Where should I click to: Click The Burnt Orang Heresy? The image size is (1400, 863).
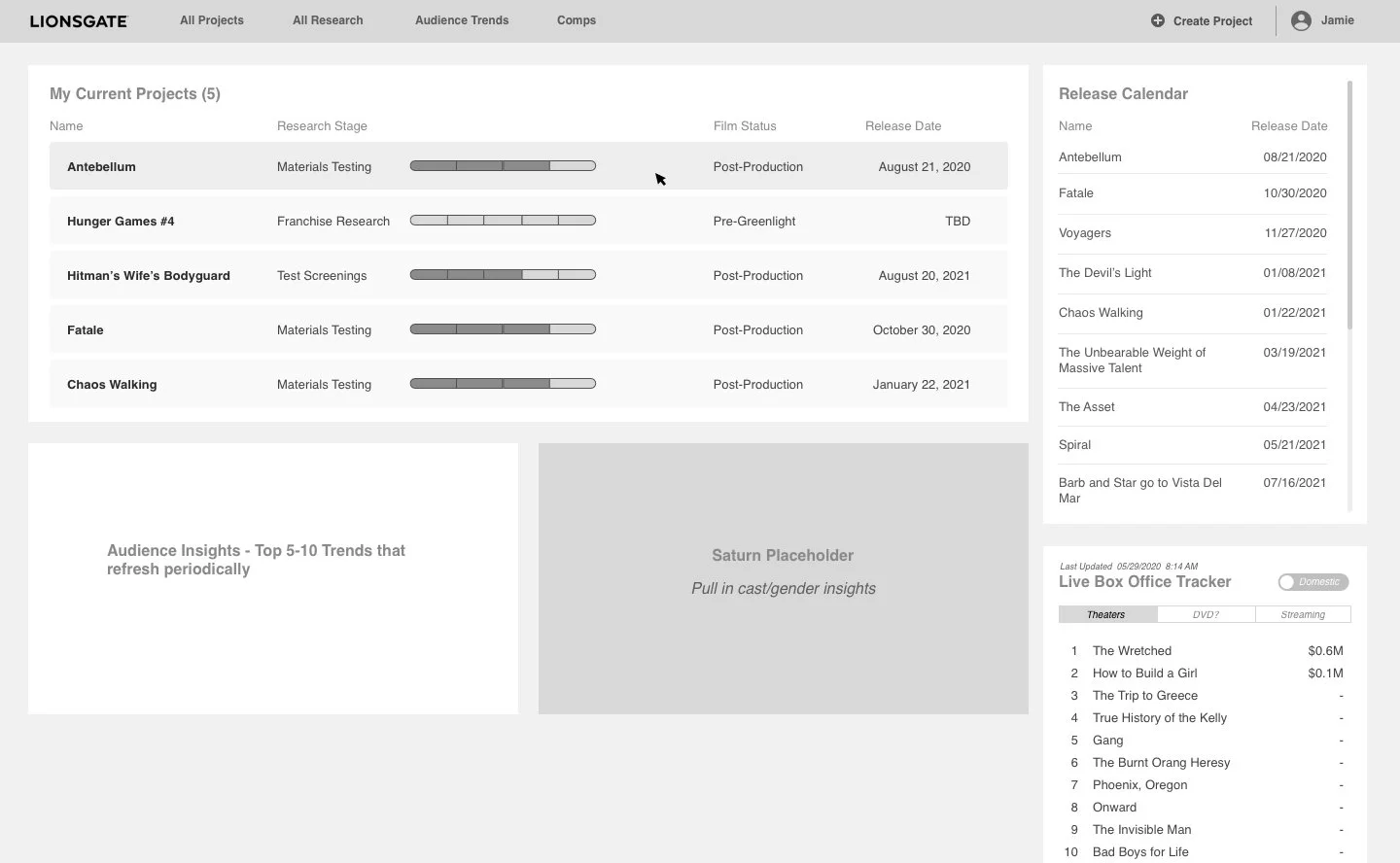tap(1161, 763)
